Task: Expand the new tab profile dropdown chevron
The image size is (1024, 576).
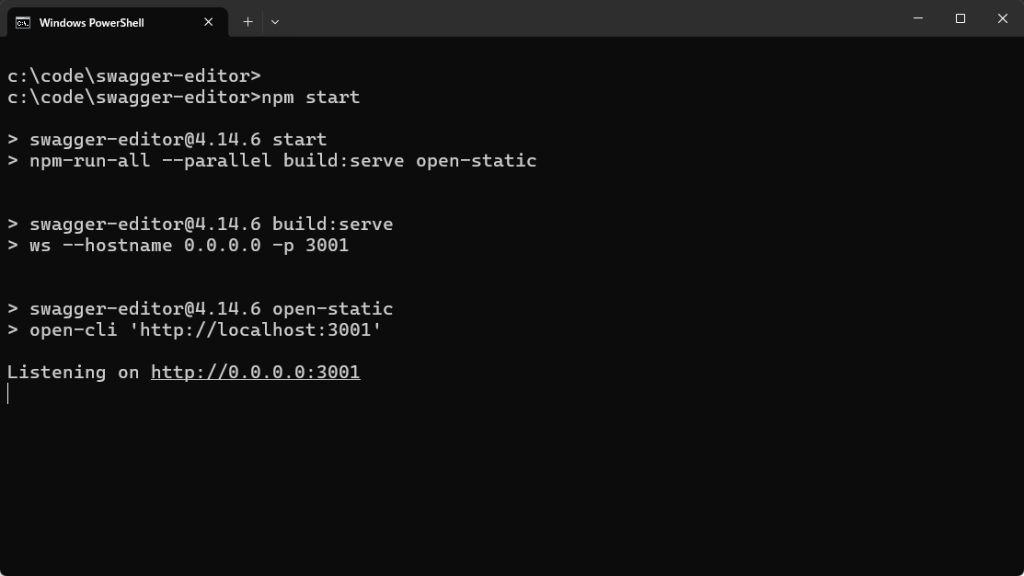Action: [275, 22]
